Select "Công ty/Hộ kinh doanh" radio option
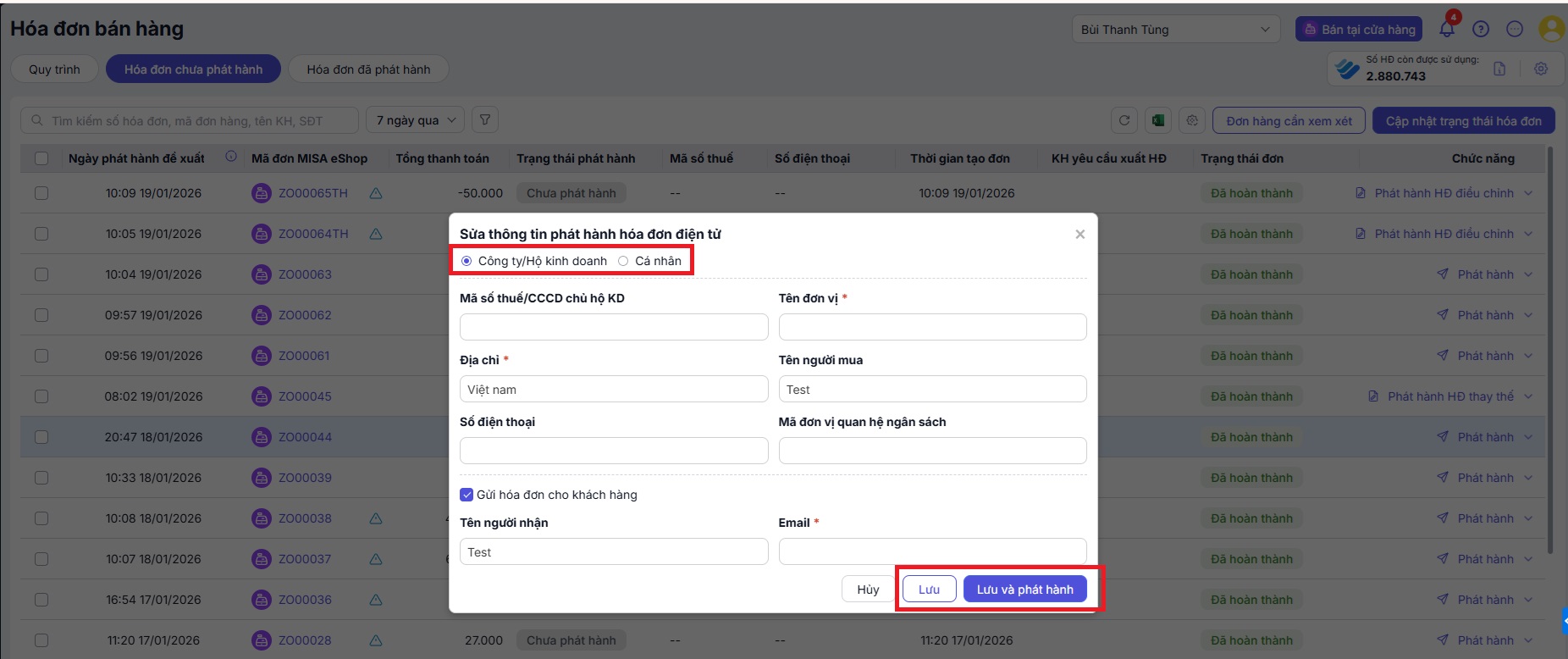The width and height of the screenshot is (1568, 659). tap(467, 261)
